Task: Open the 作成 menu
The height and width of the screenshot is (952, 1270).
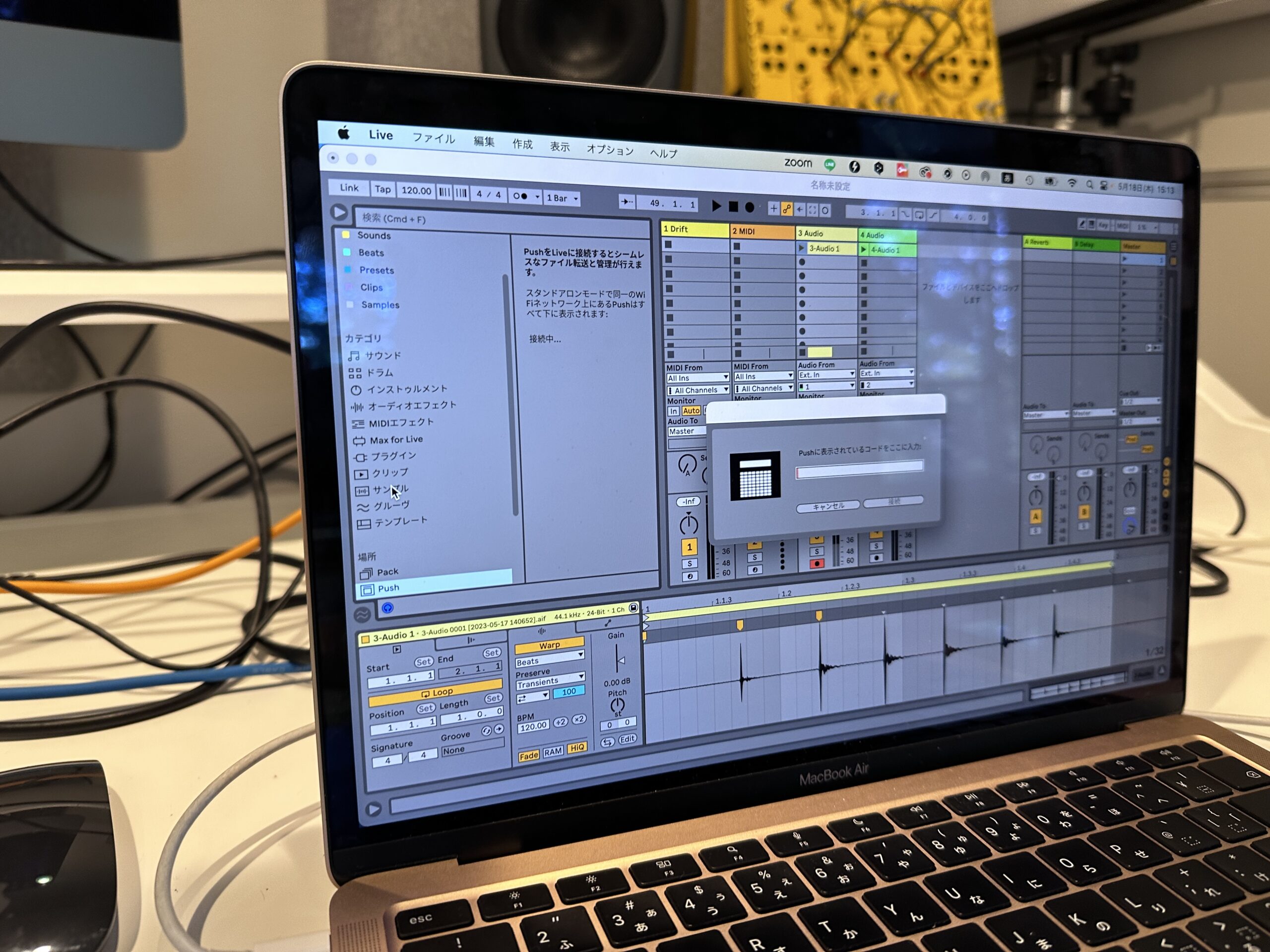Action: point(522,144)
